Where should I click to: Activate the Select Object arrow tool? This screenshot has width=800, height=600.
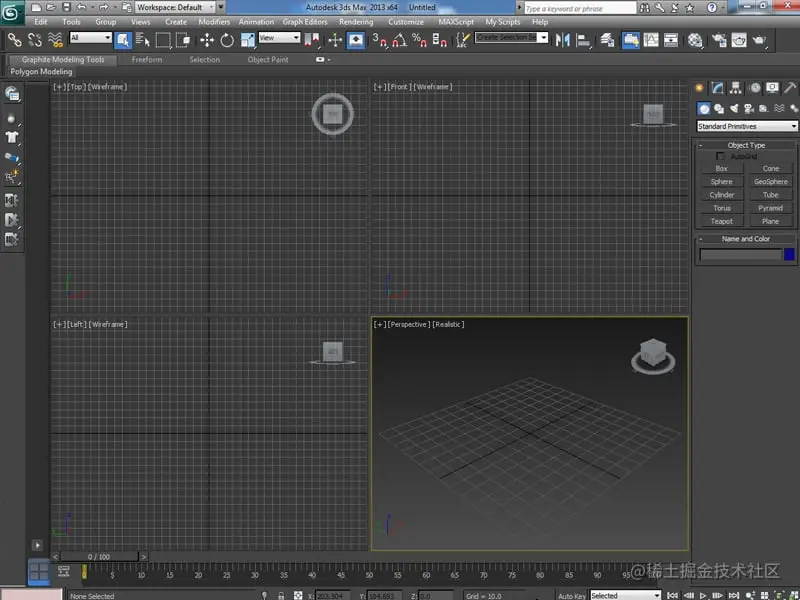(122, 41)
